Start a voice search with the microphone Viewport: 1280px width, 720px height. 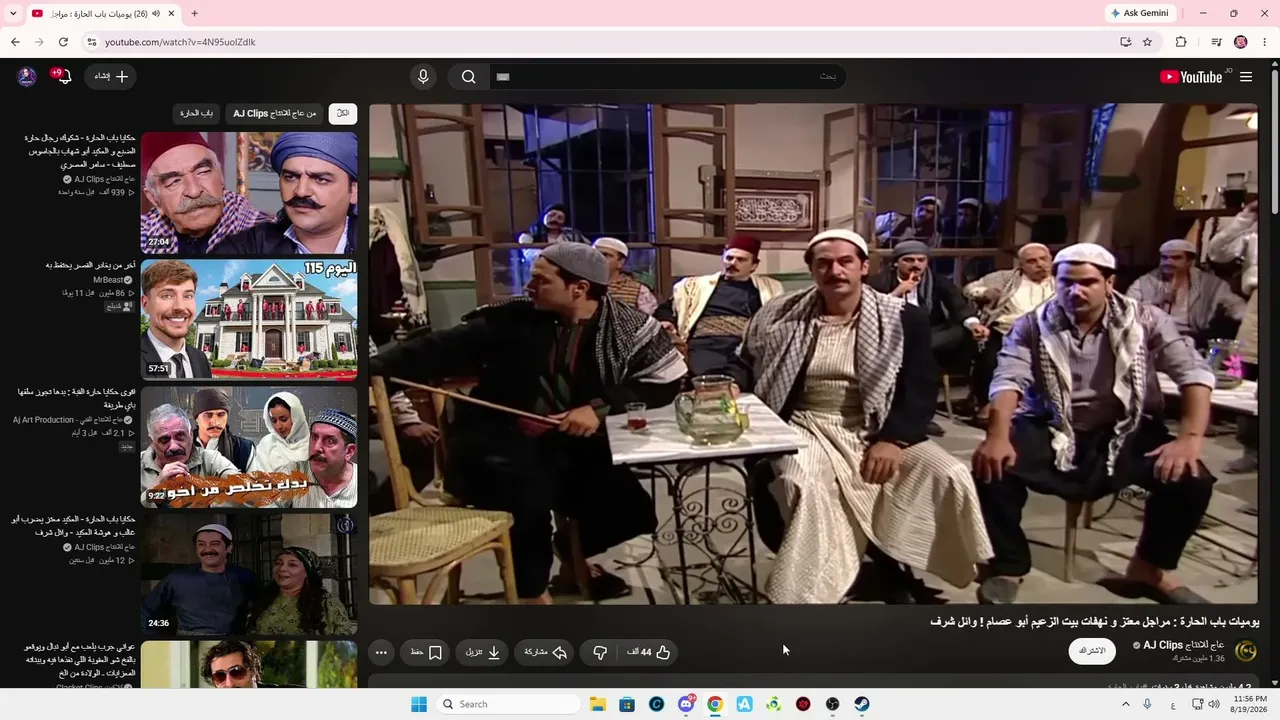tap(423, 77)
